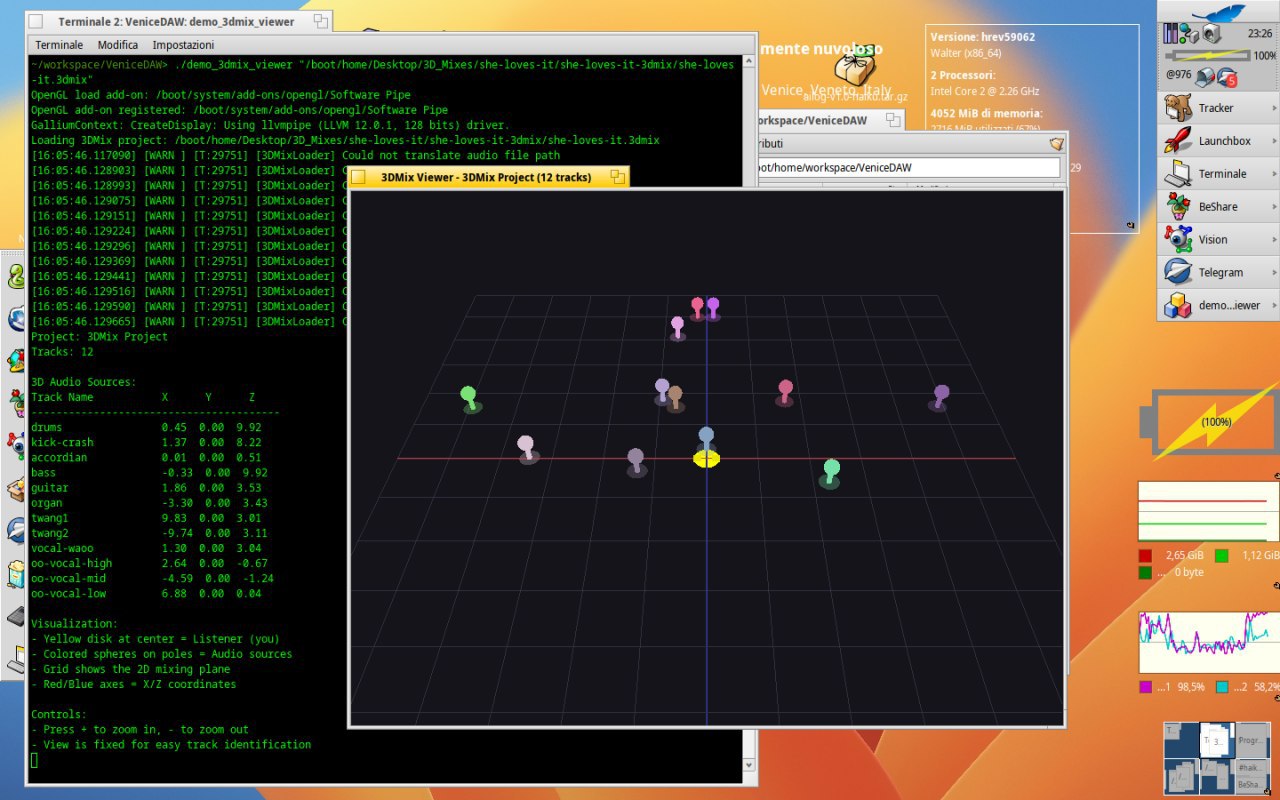Toggle the cyan CPU 2 legend square
Image resolution: width=1280 pixels, height=800 pixels.
(x=1222, y=687)
